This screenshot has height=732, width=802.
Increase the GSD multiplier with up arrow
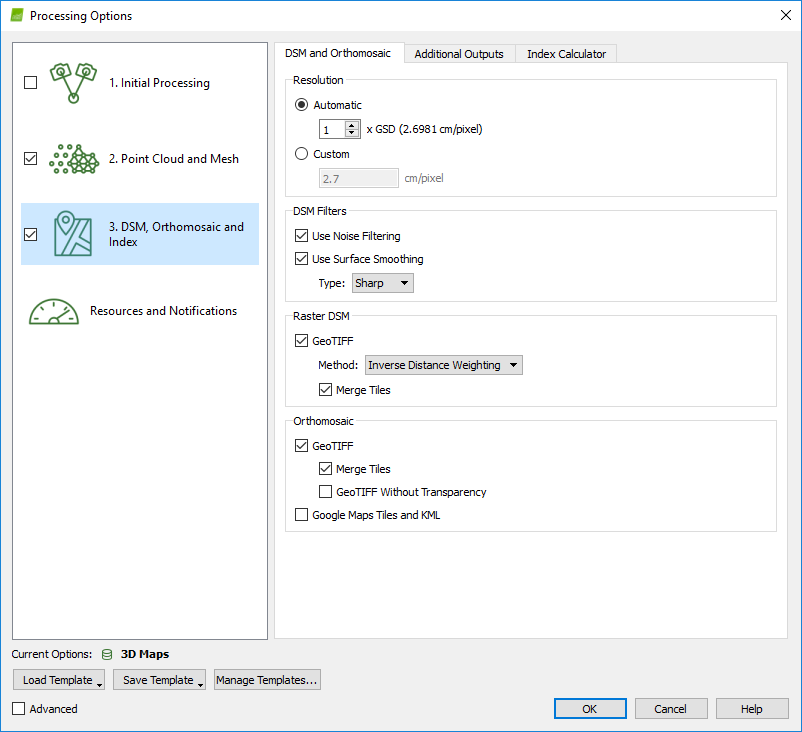click(352, 125)
